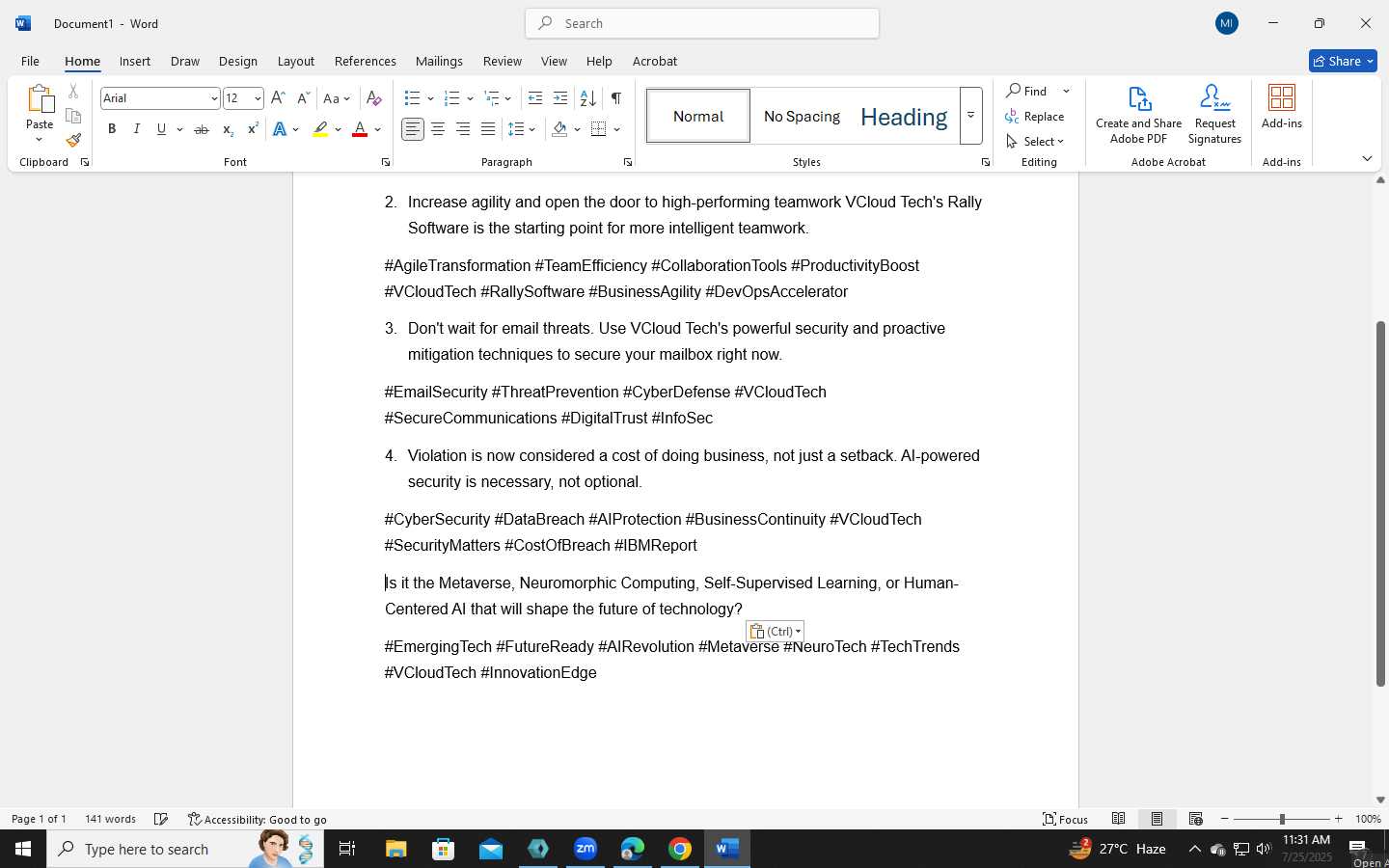Click Request Signatures icon
This screenshot has height=868, width=1389.
pyautogui.click(x=1215, y=115)
